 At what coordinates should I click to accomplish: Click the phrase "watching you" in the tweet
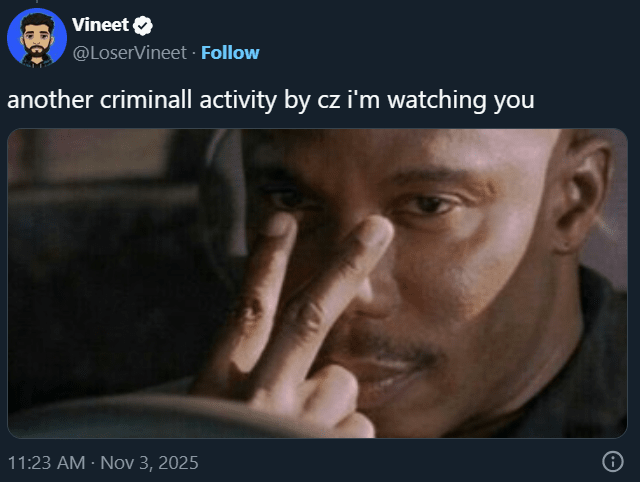point(461,100)
